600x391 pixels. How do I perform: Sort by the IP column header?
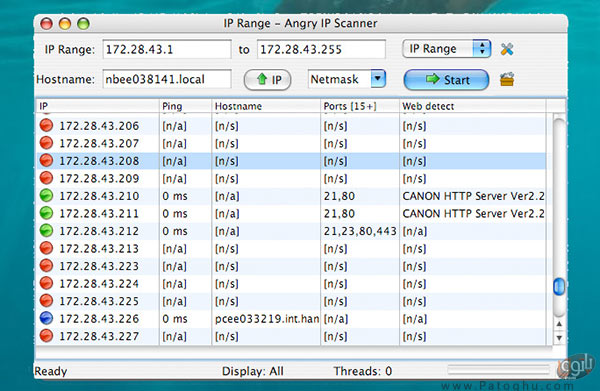(98, 106)
